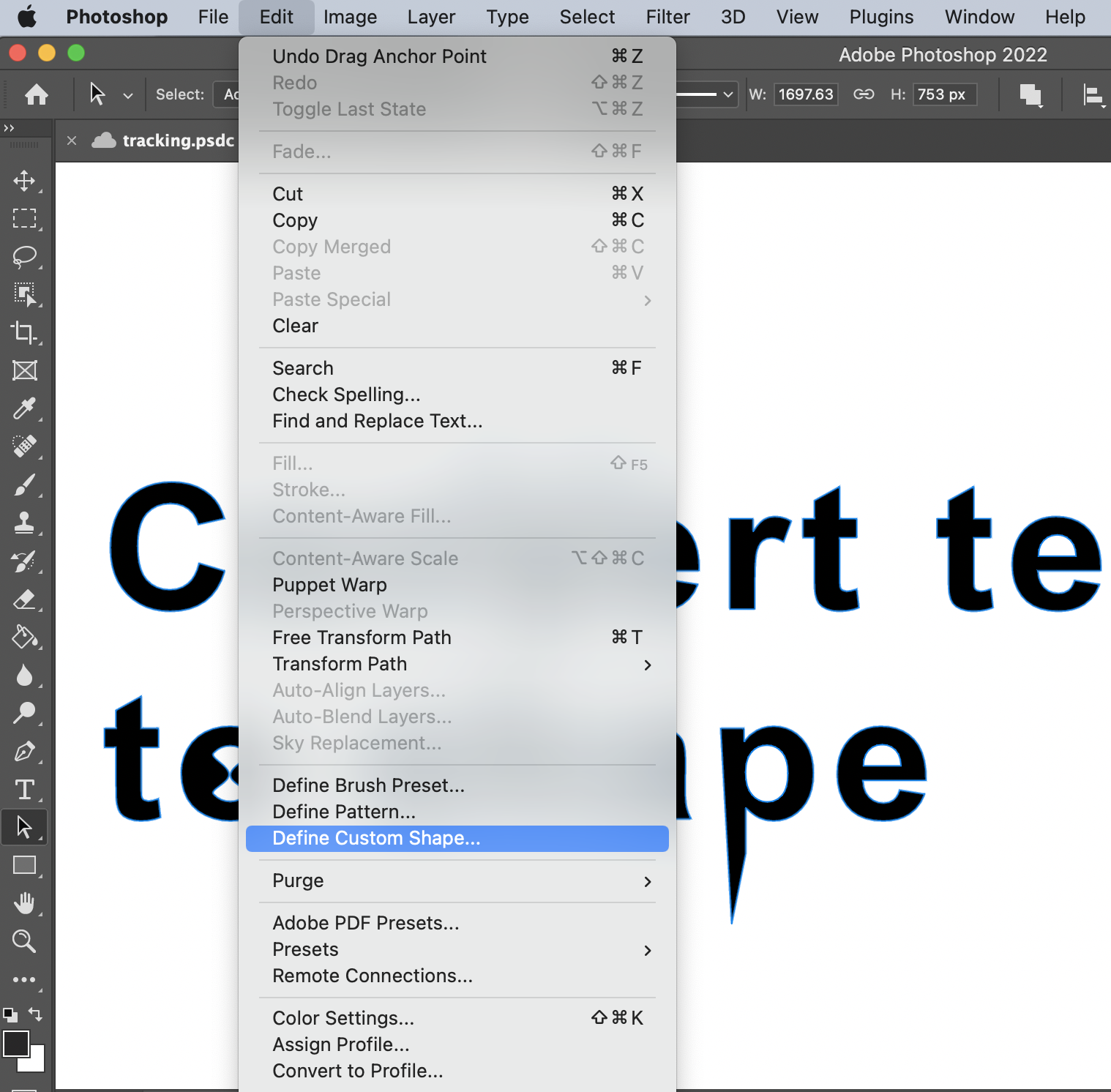
Task: Select the Zoom tool in toolbar
Action: pyautogui.click(x=24, y=941)
